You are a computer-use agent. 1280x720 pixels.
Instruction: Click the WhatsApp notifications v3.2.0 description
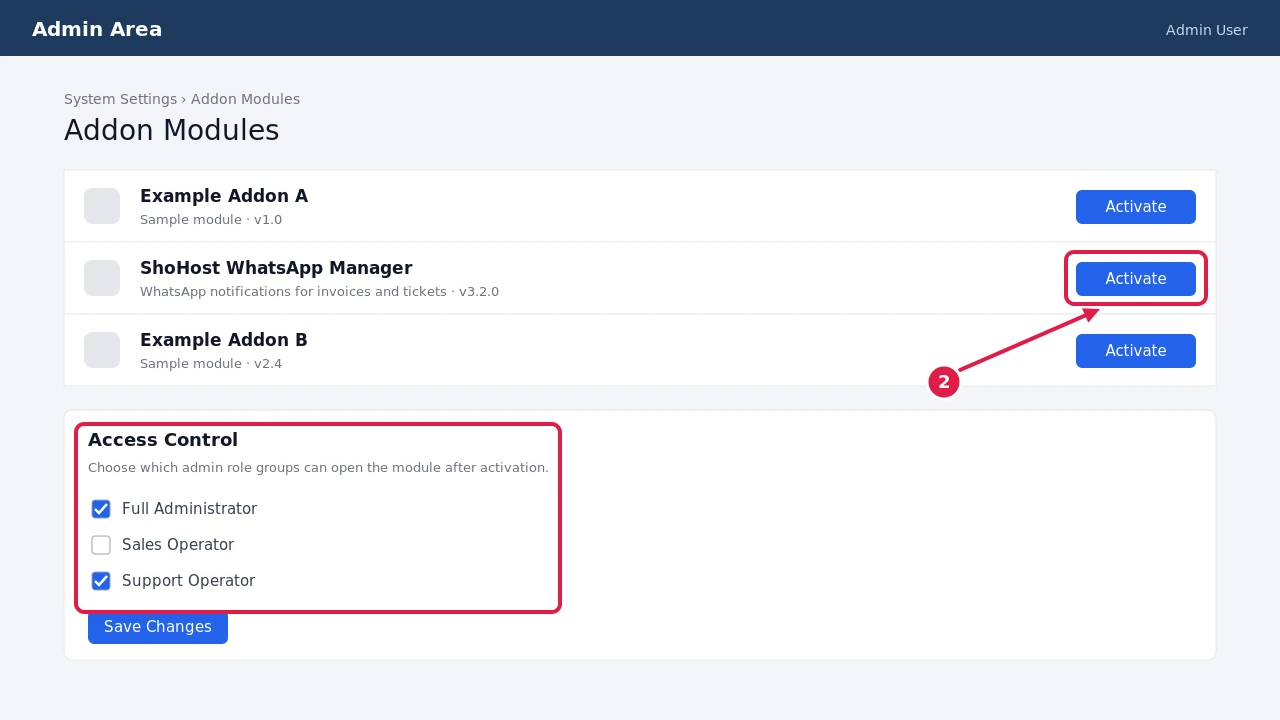[x=319, y=292]
